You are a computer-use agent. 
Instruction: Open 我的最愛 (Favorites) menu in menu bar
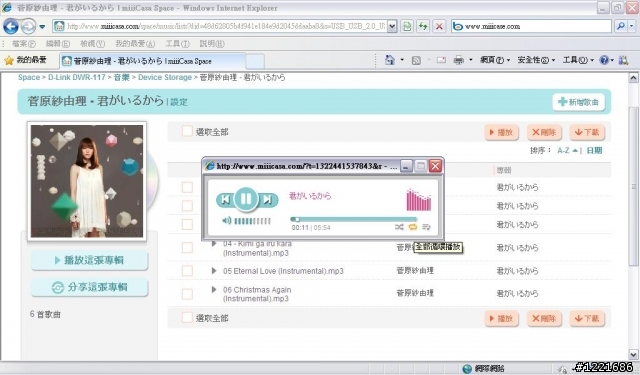[x=135, y=44]
